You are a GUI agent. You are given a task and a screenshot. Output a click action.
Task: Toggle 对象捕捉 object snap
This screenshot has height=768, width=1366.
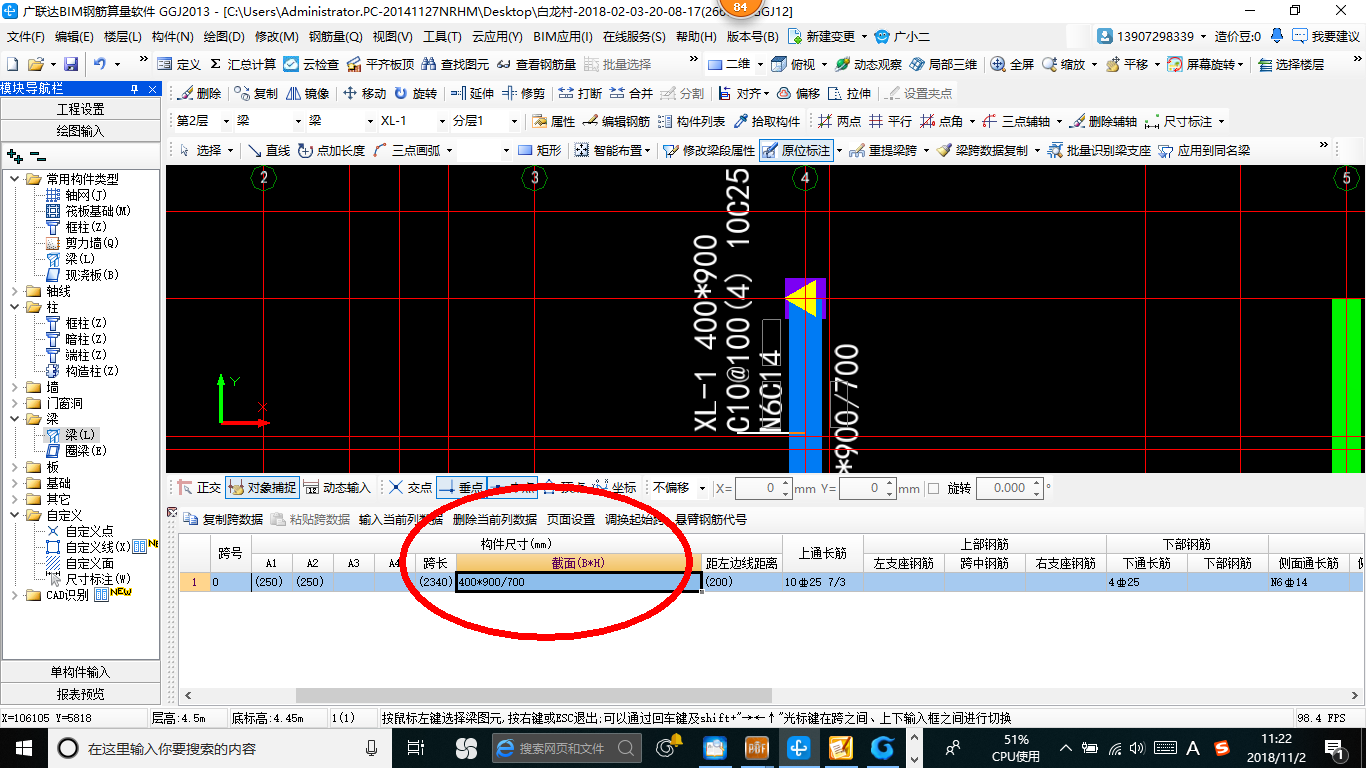(262, 488)
